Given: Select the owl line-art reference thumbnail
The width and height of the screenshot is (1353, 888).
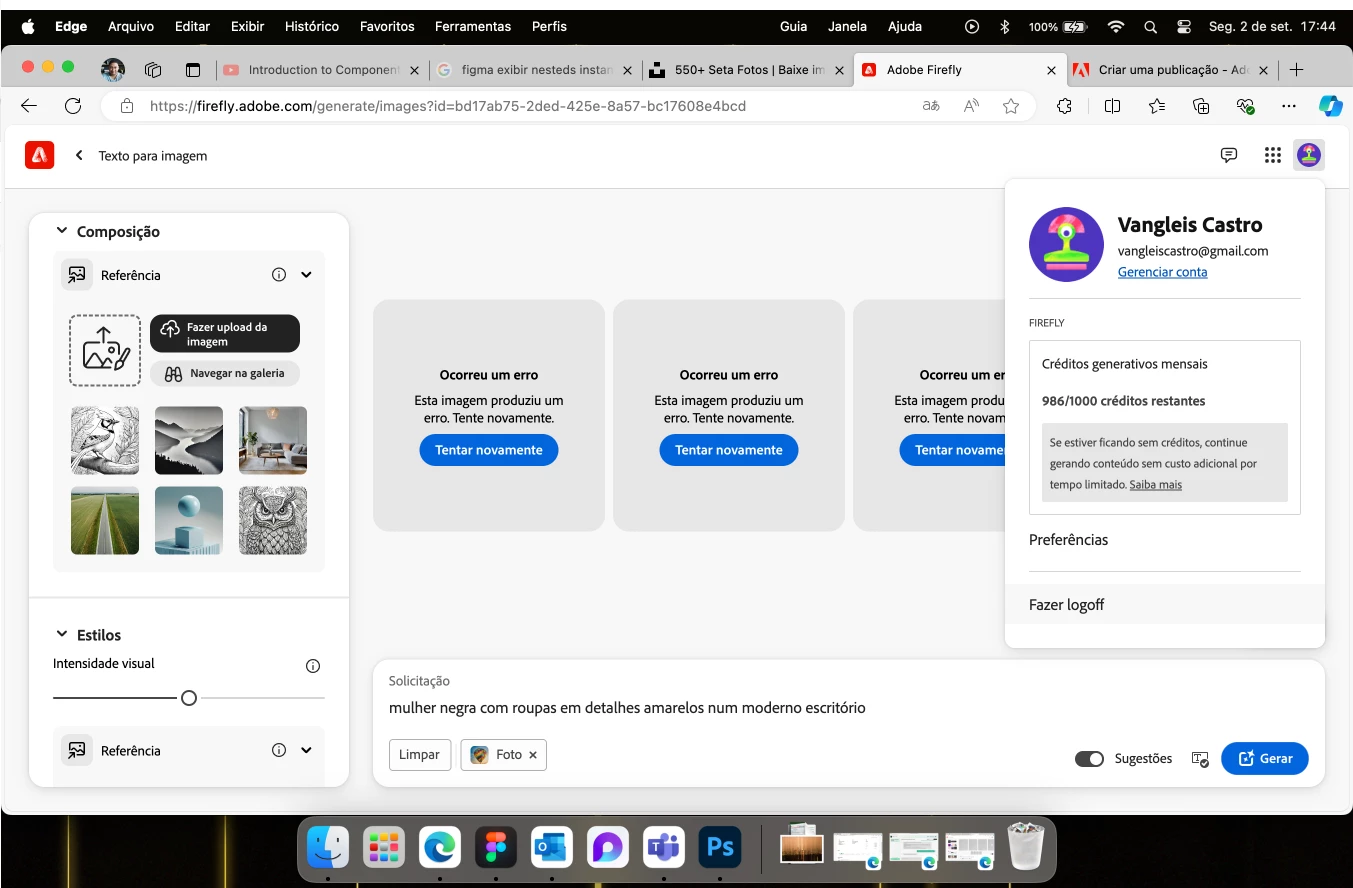Looking at the screenshot, I should [273, 520].
